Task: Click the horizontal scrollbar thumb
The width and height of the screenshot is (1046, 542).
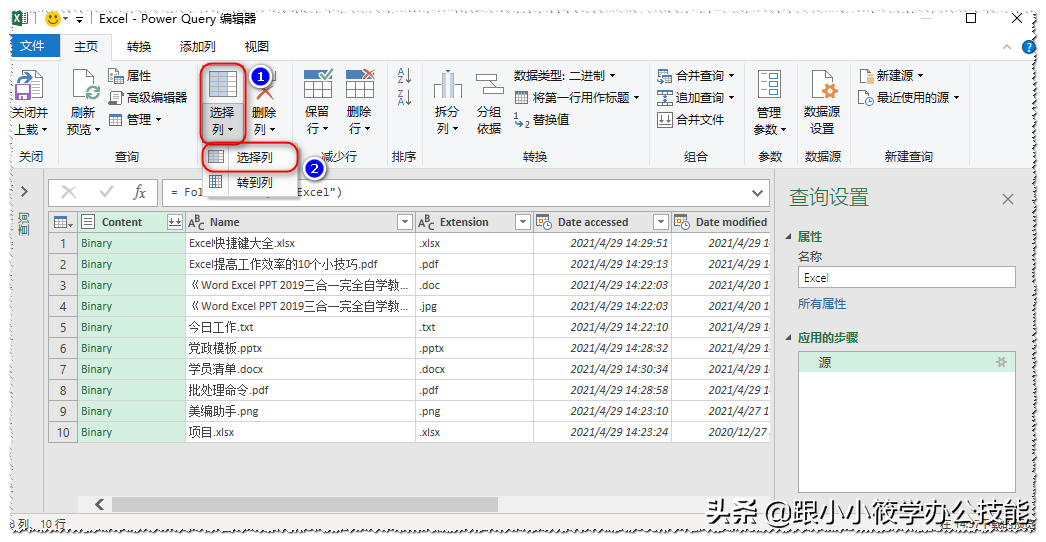Action: [304, 505]
